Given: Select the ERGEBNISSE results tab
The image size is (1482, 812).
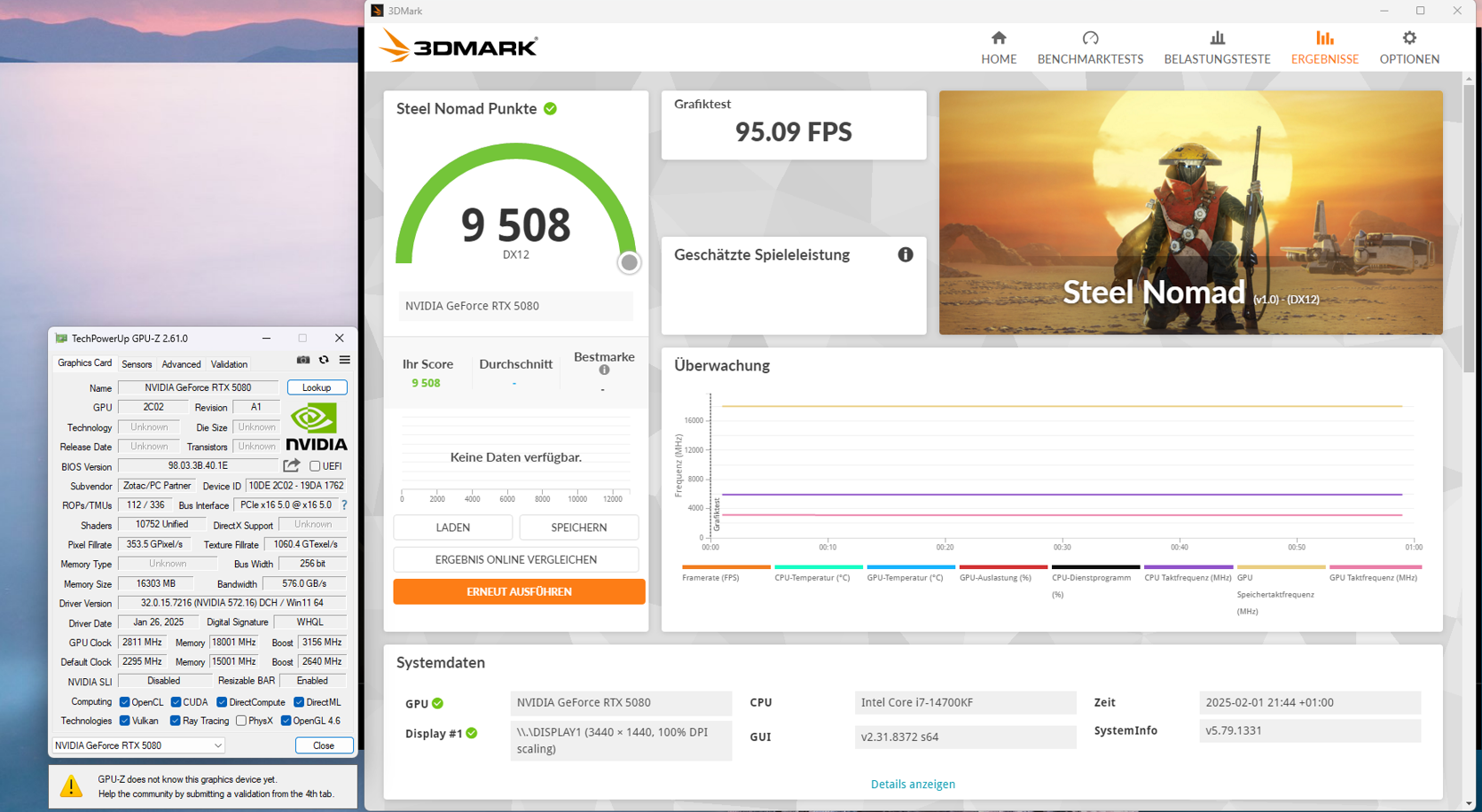Looking at the screenshot, I should point(1324,48).
